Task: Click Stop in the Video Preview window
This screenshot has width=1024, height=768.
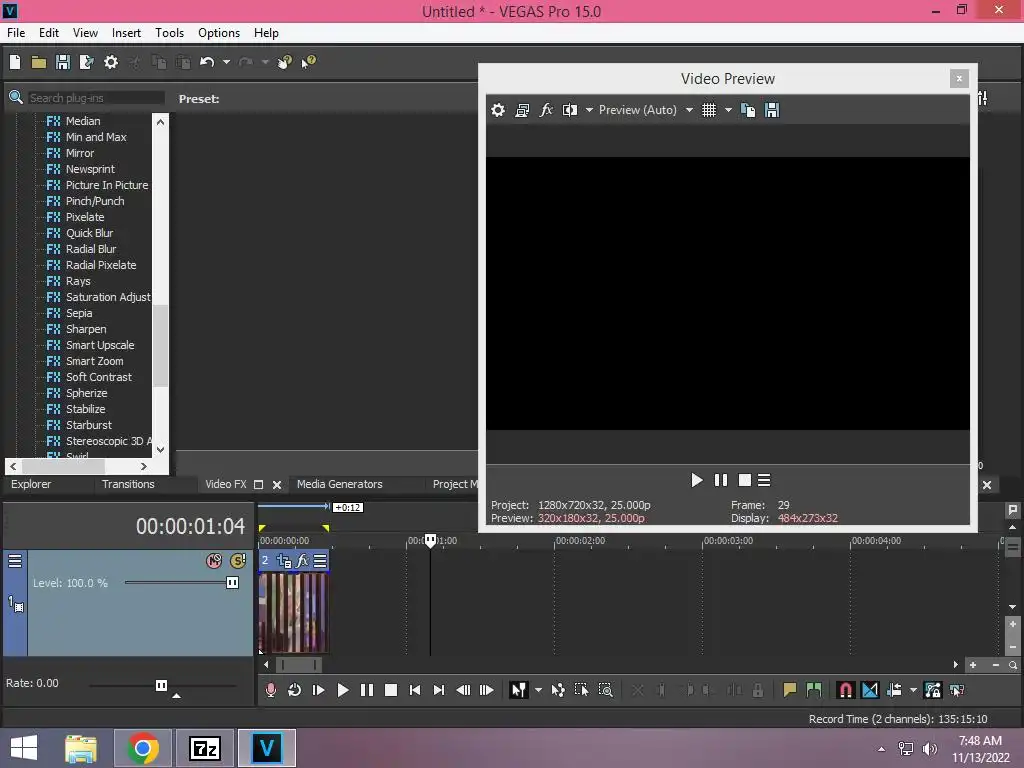Action: [x=744, y=480]
